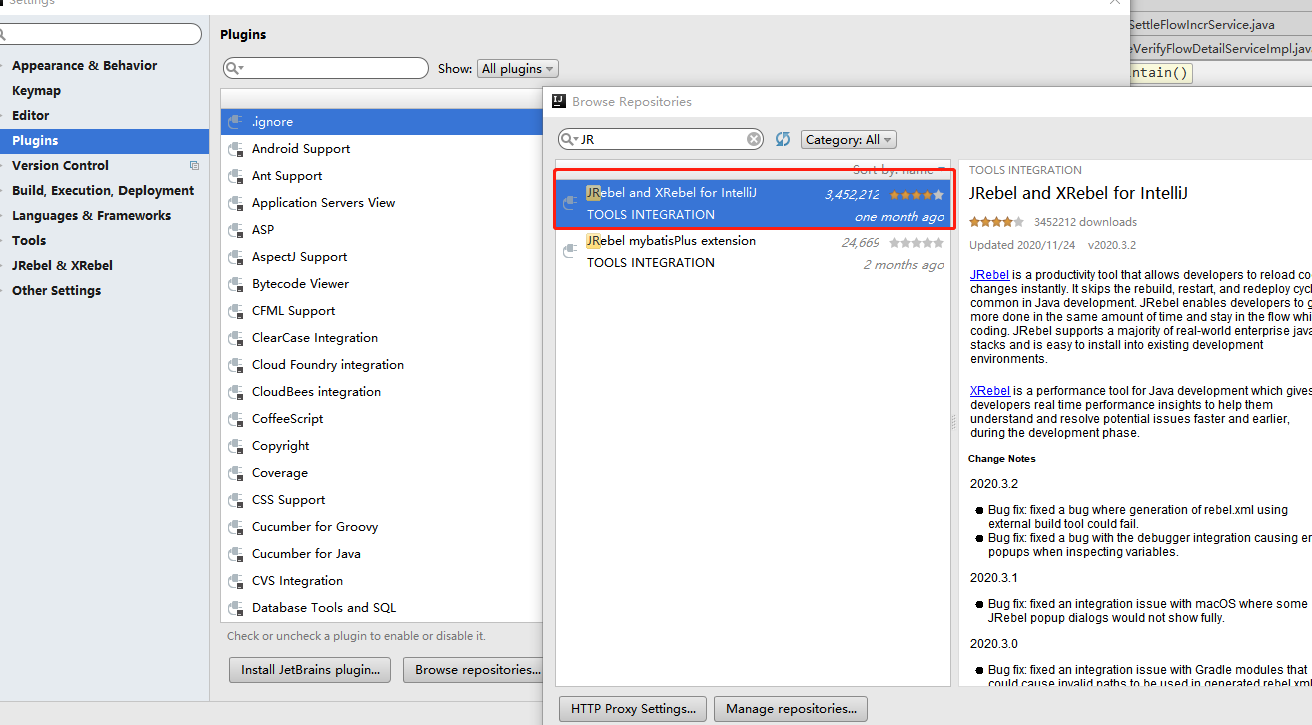This screenshot has width=1312, height=725.
Task: Click the Database Tools and SQL plugin icon
Action: 236,608
